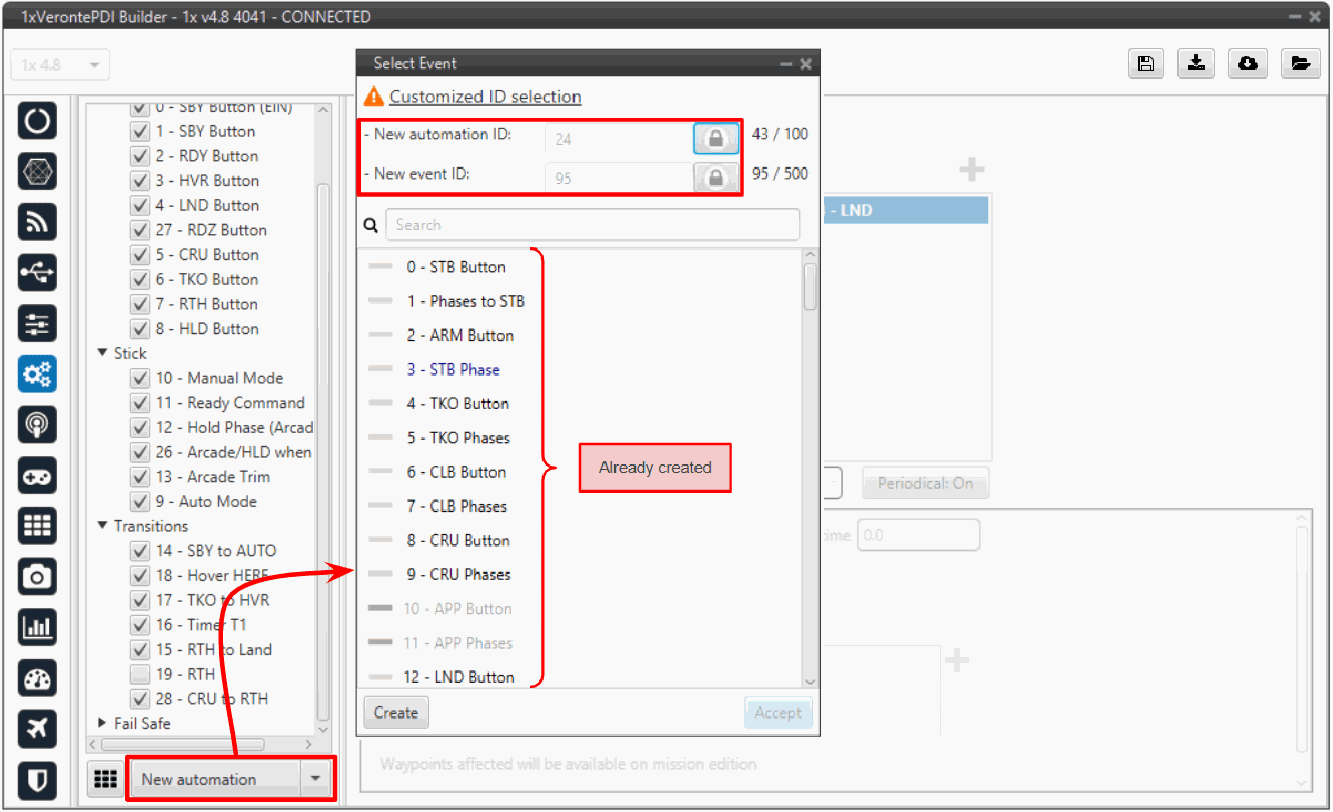Enable the 19 - RTH checkbox
1333x812 pixels.
[x=140, y=675]
